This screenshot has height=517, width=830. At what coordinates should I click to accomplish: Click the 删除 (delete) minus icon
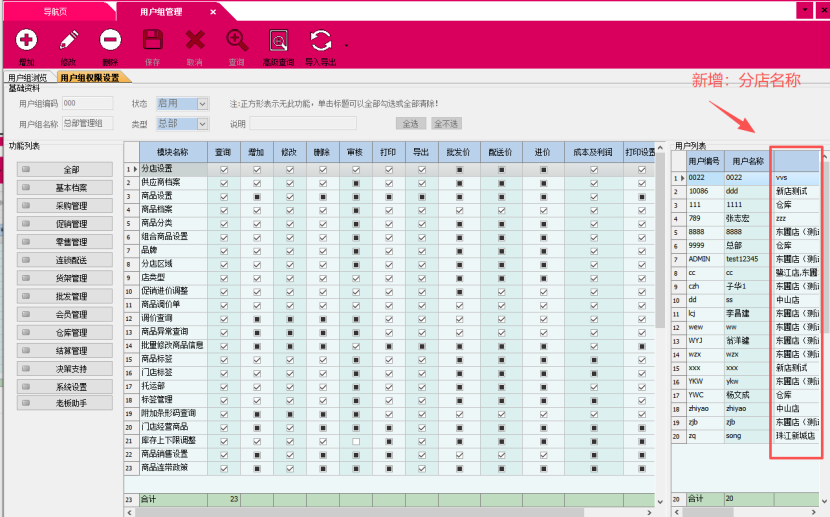[x=110, y=40]
